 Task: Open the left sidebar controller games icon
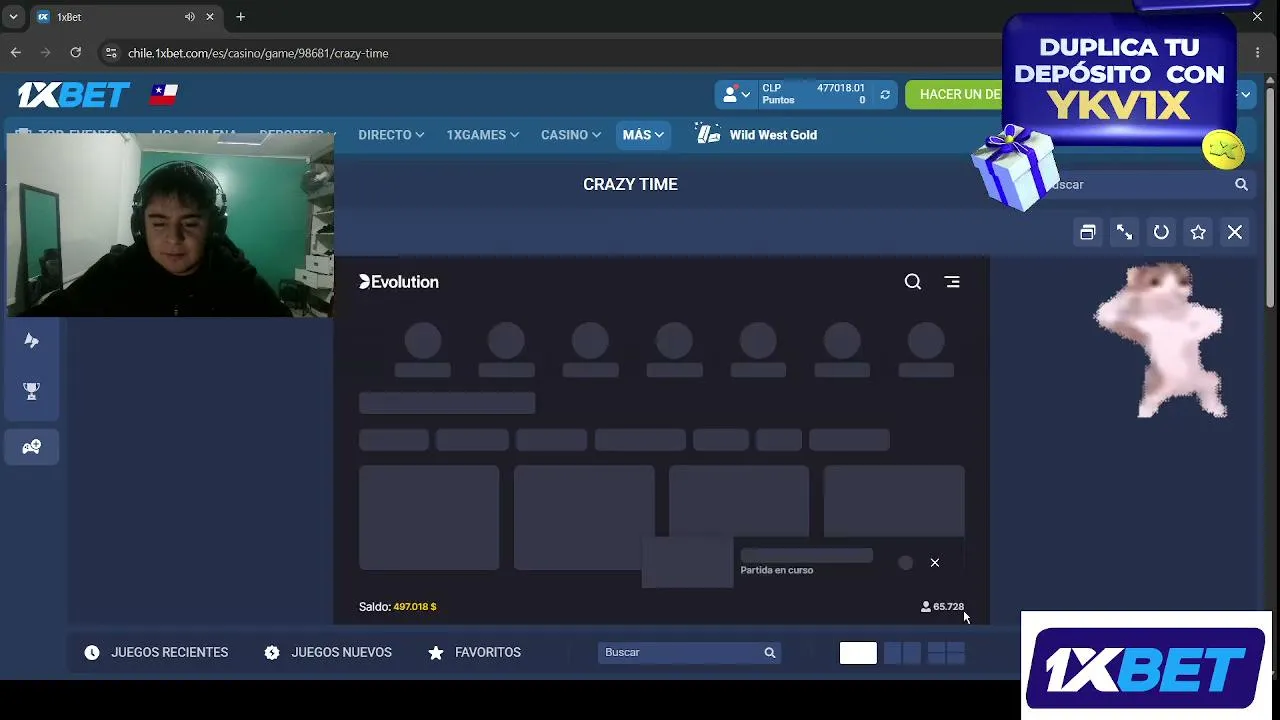coord(32,447)
